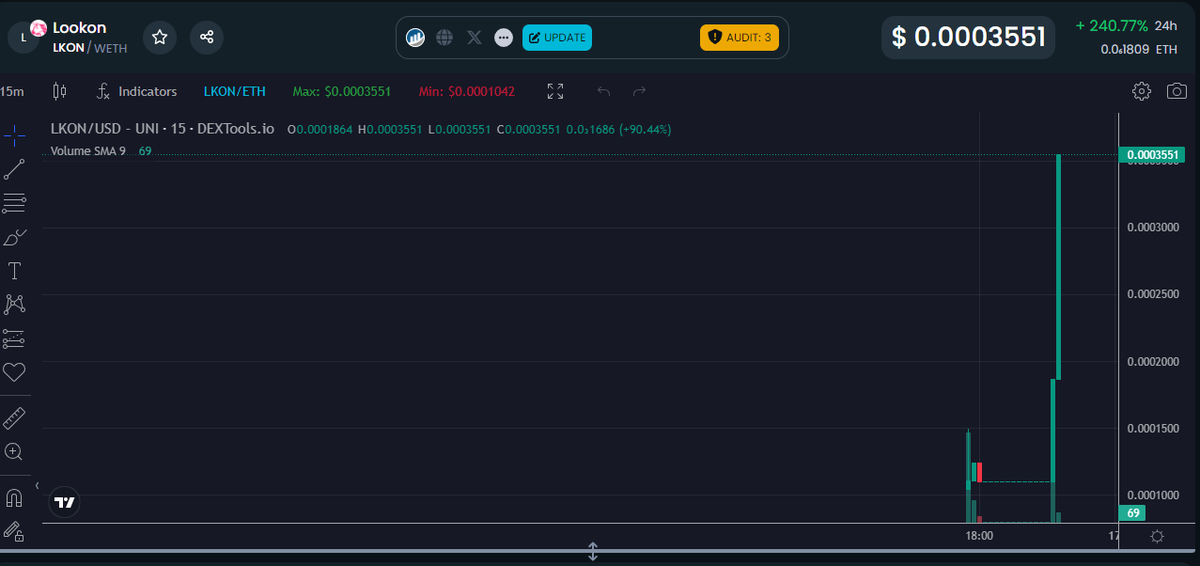Select the Text annotation tool
This screenshot has height=566, width=1200.
click(x=15, y=271)
